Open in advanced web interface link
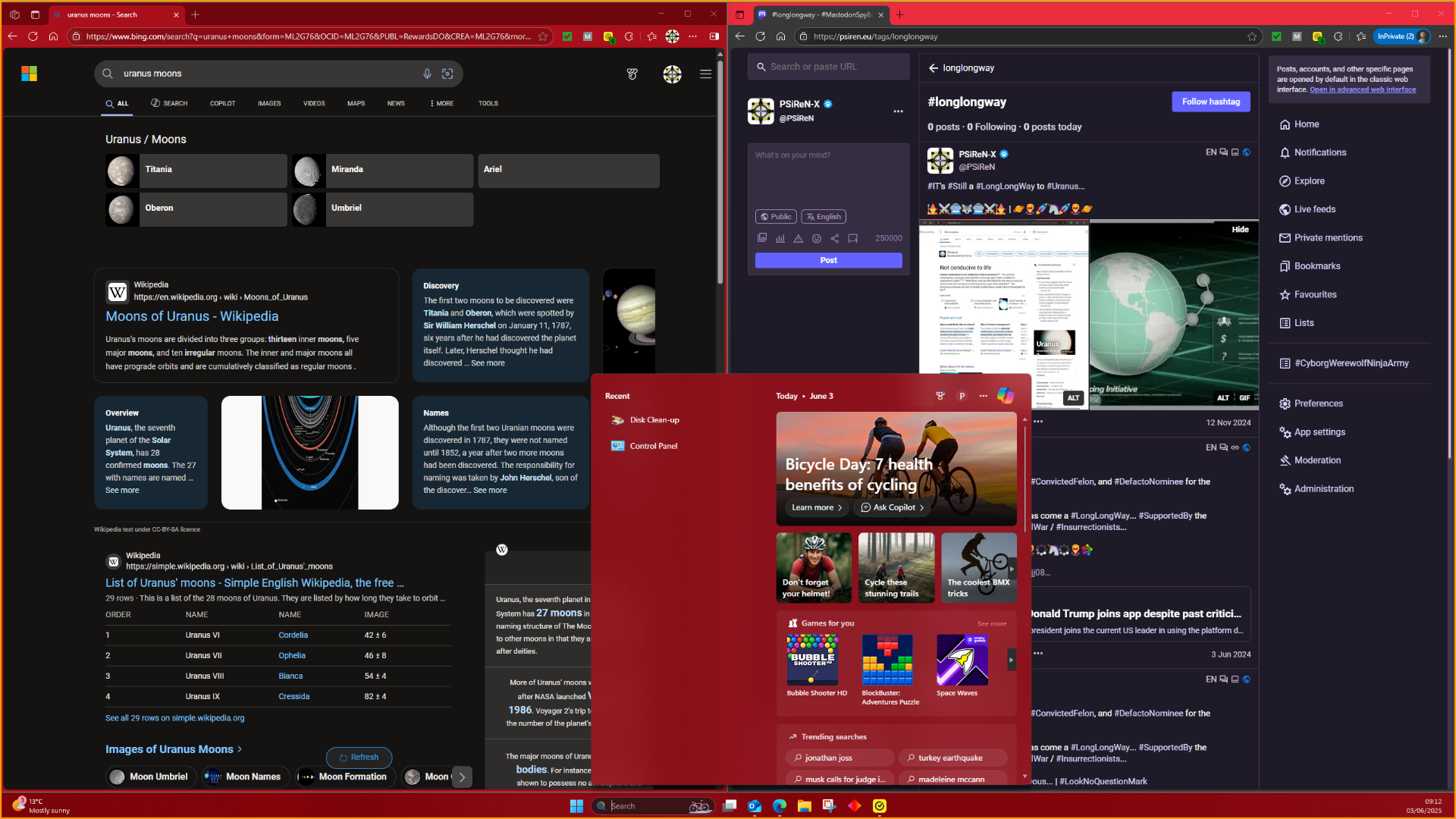Viewport: 1456px width, 819px height. (x=1363, y=89)
